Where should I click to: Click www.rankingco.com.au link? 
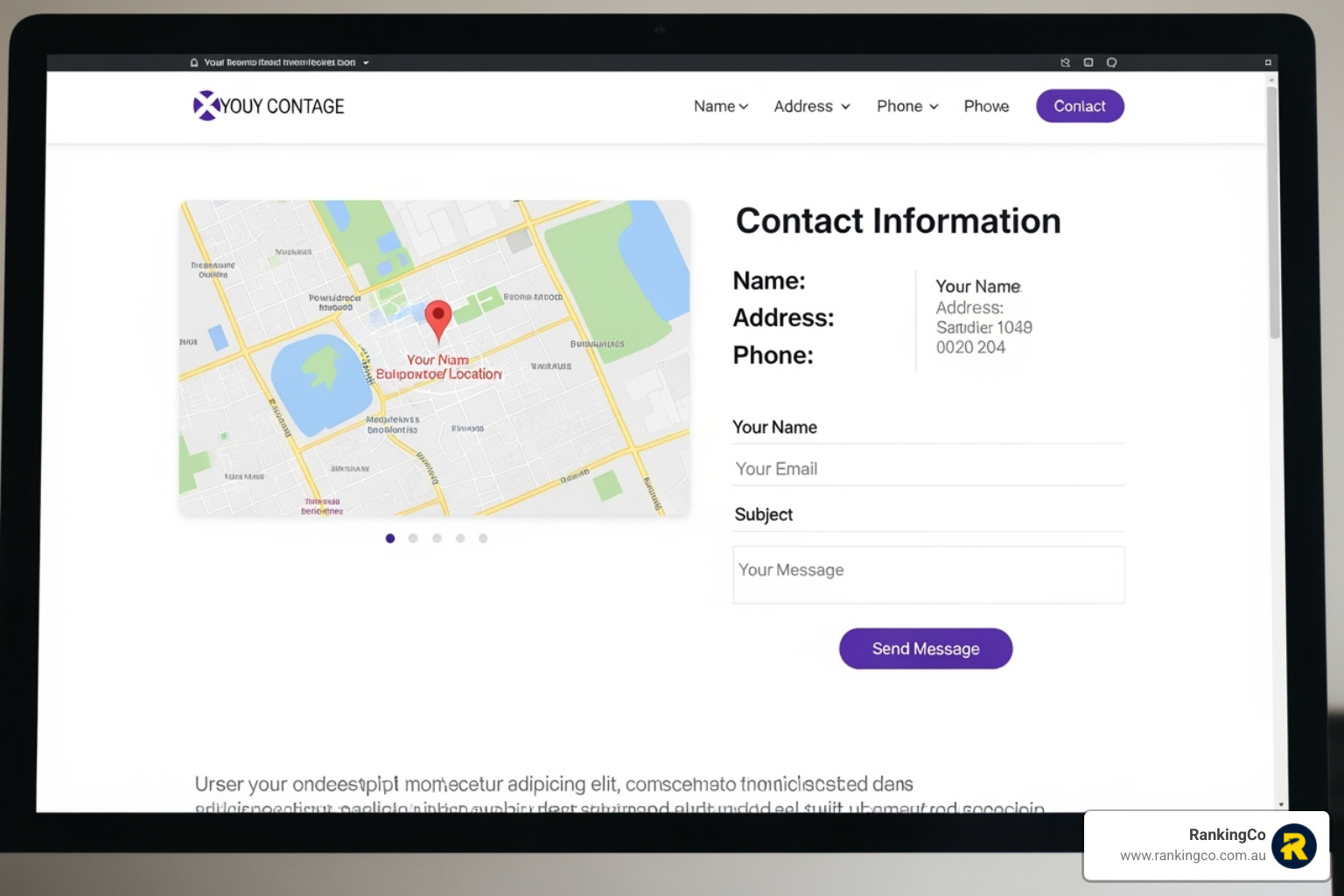click(x=1193, y=856)
